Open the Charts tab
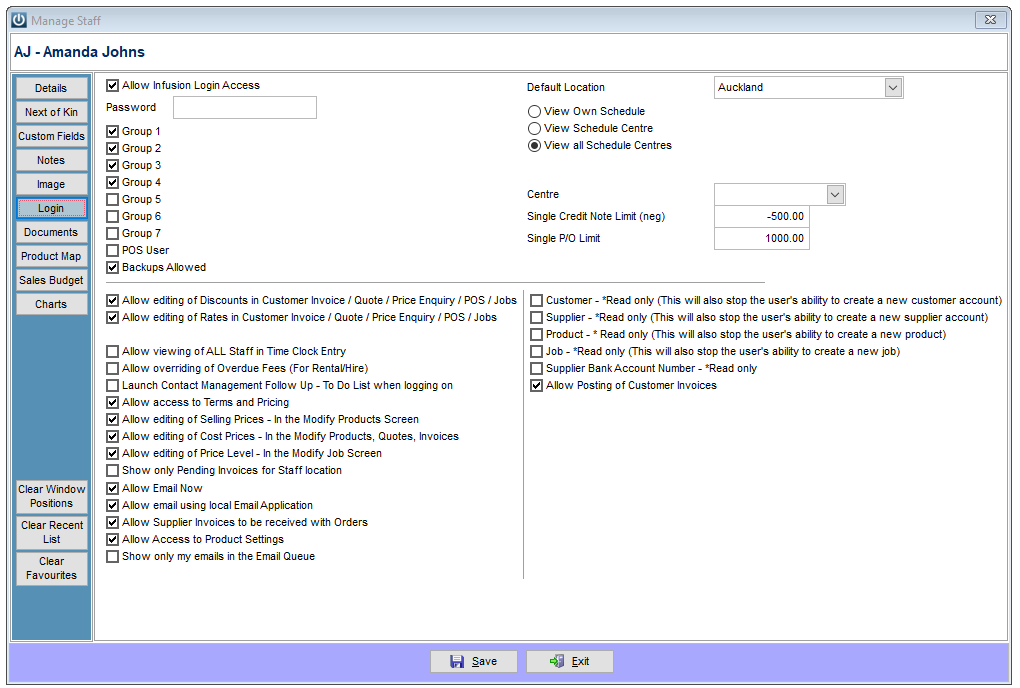The image size is (1020, 688). coord(51,305)
